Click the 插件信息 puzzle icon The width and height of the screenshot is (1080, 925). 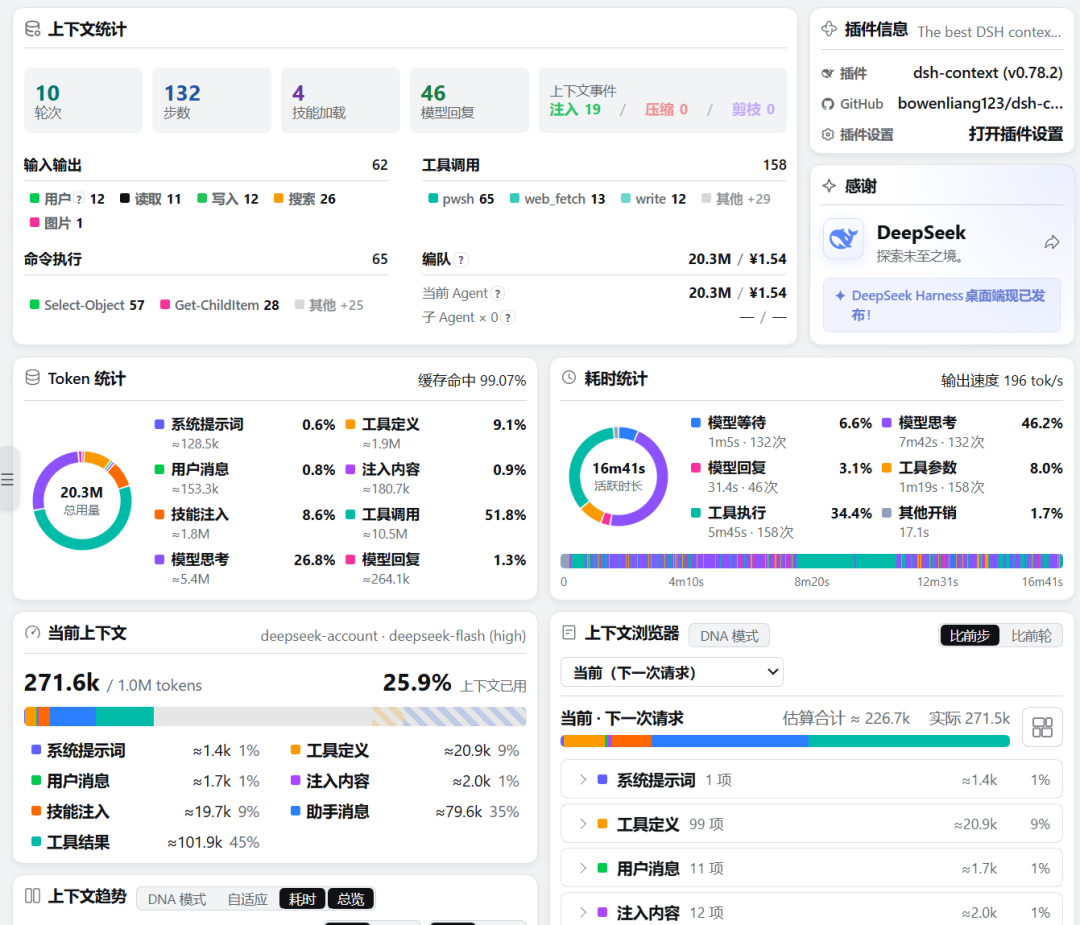[829, 29]
